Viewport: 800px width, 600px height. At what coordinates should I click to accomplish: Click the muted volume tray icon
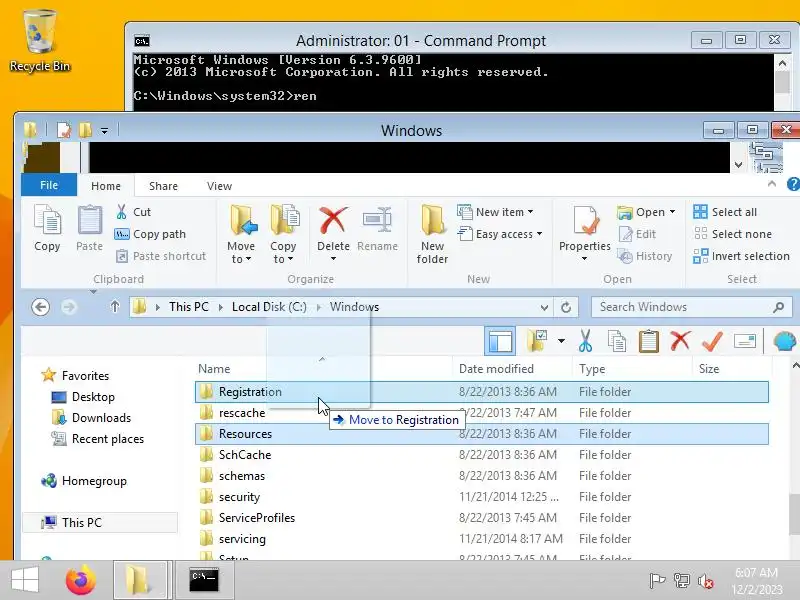point(706,581)
